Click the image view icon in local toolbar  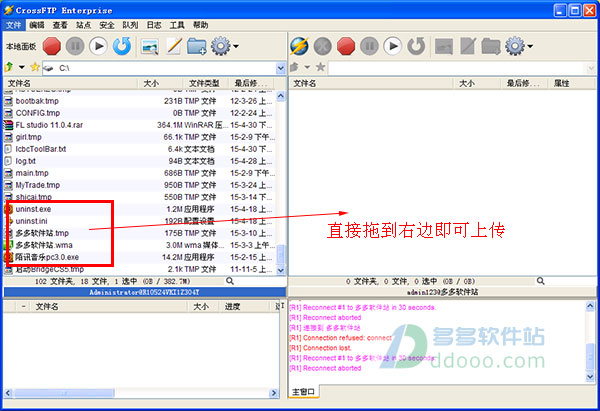(150, 47)
